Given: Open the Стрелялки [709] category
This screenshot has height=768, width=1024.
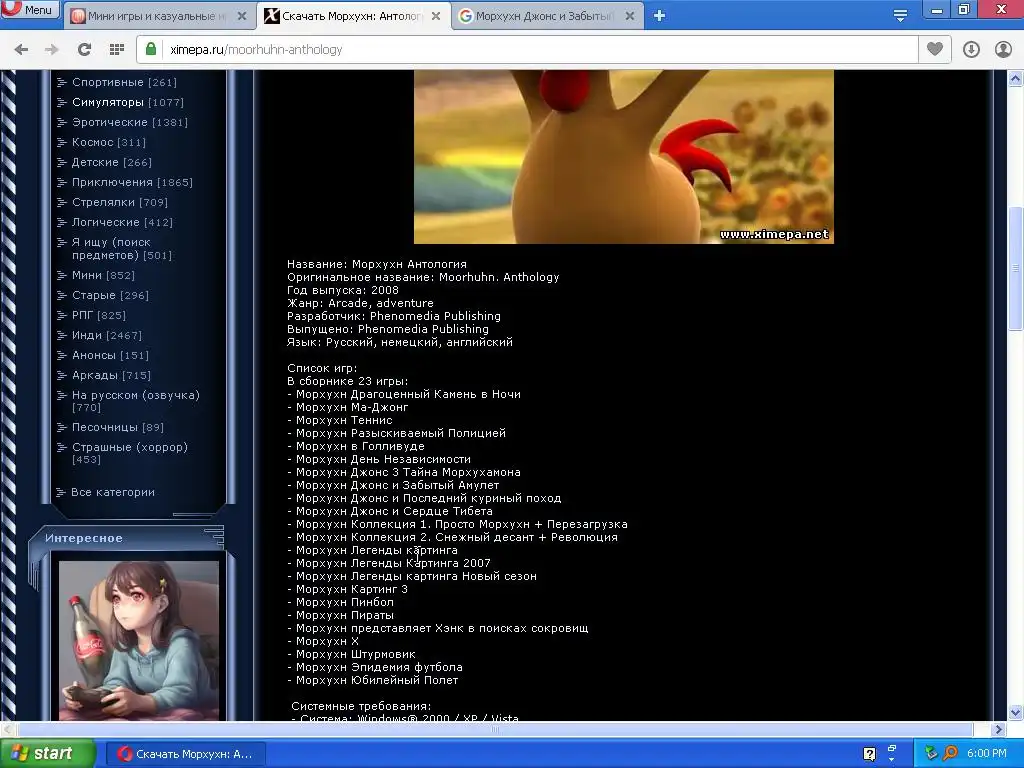Looking at the screenshot, I should (120, 202).
